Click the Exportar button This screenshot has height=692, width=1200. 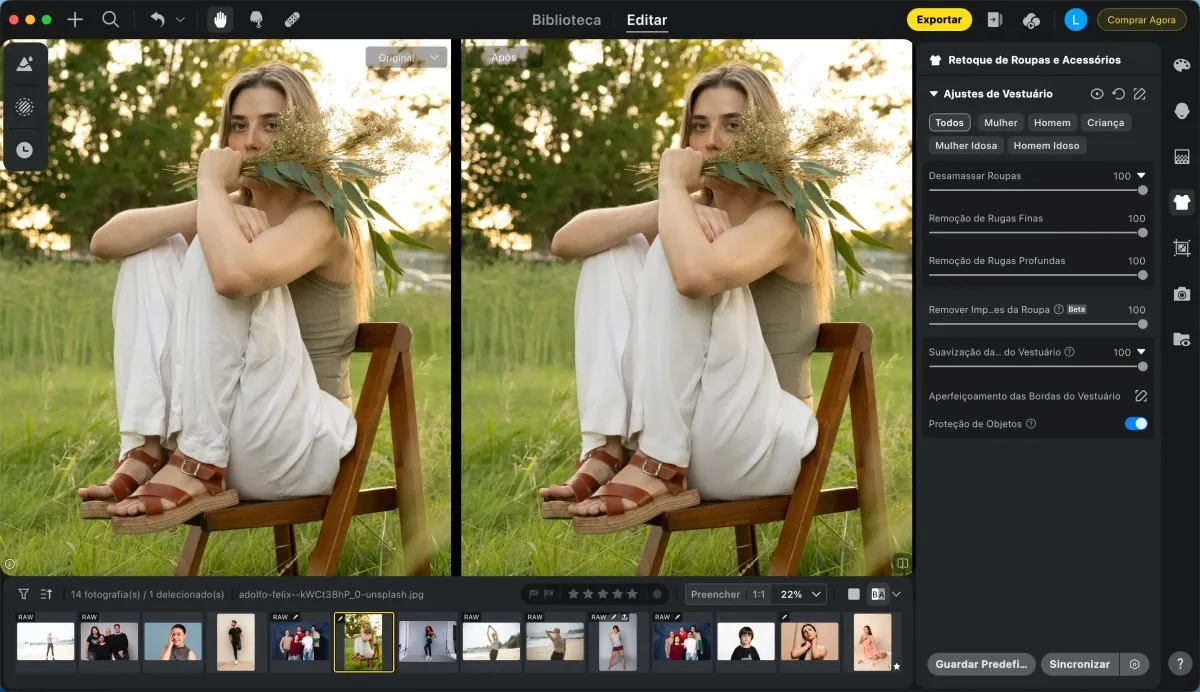pos(939,19)
